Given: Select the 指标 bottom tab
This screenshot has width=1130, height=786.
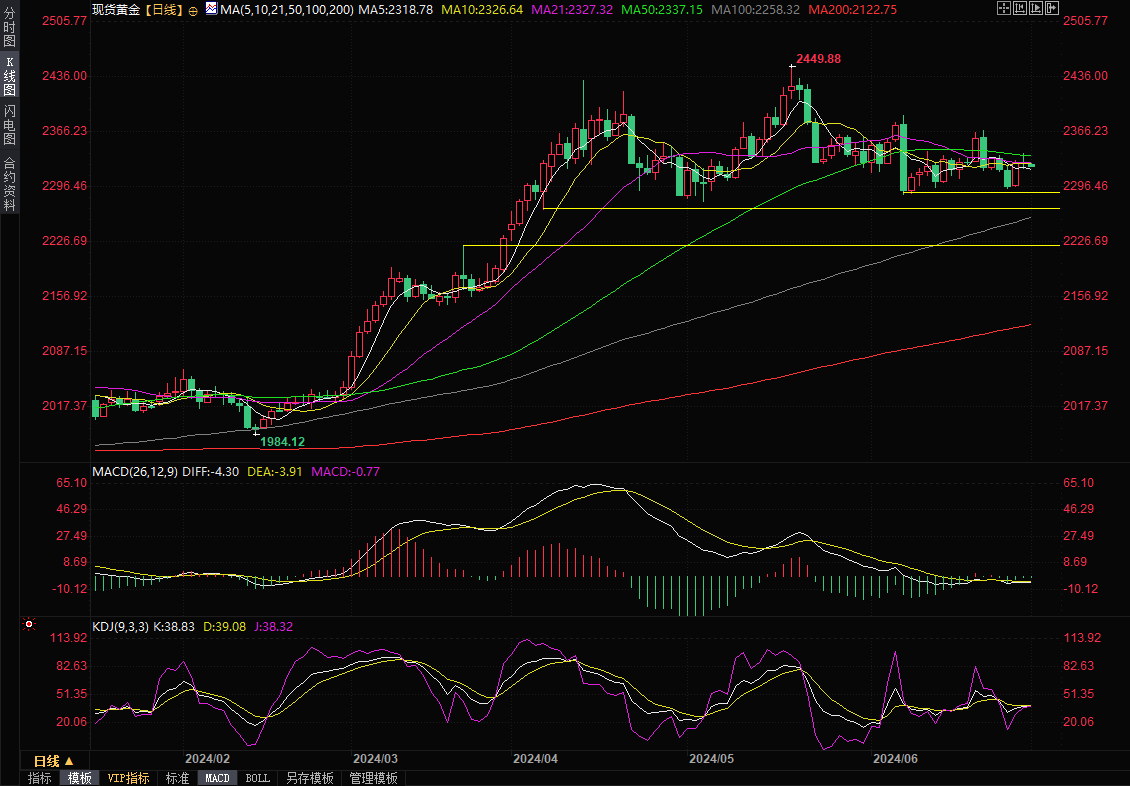Looking at the screenshot, I should (40, 778).
